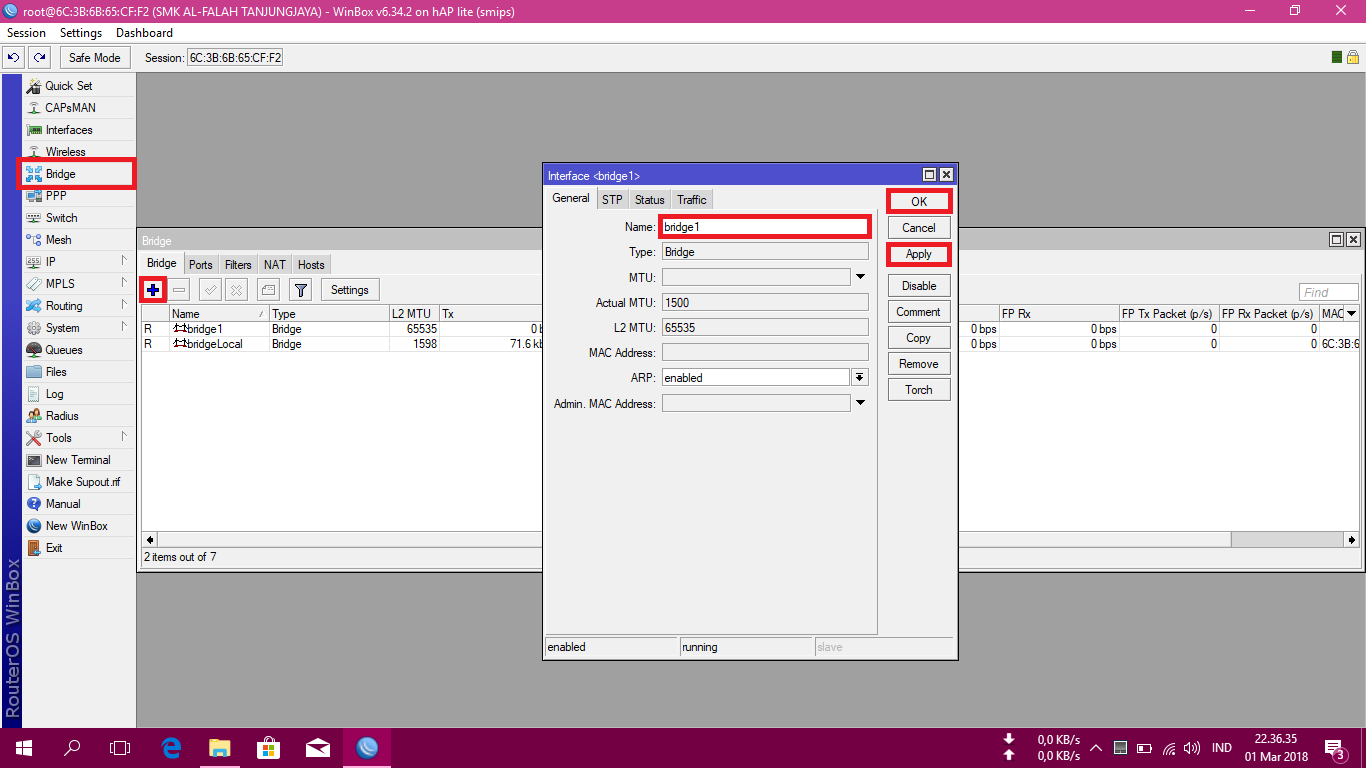Open Microsoft Edge from taskbar
The width and height of the screenshot is (1366, 768).
(x=171, y=747)
